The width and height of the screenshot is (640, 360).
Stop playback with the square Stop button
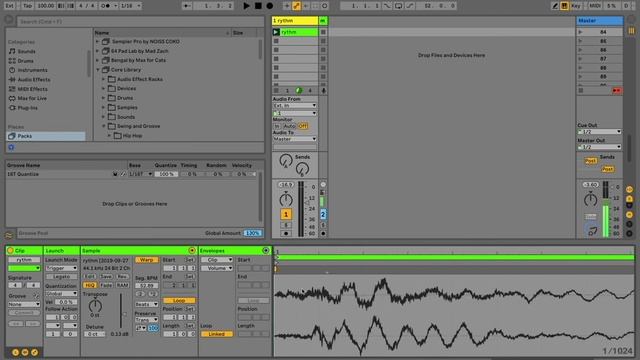(x=258, y=6)
